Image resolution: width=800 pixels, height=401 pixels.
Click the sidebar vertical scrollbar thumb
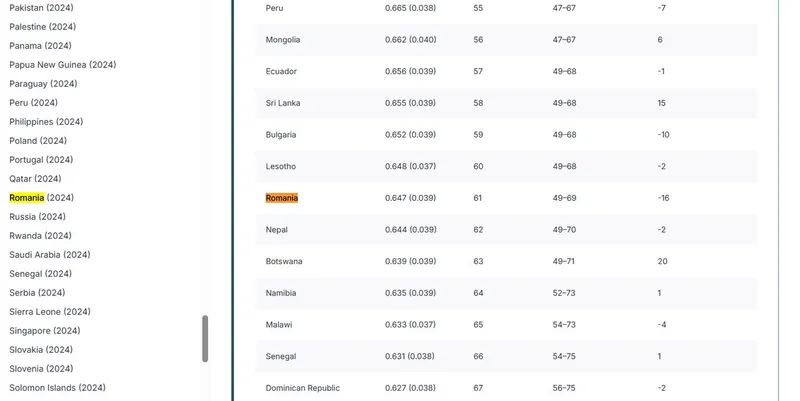(205, 339)
